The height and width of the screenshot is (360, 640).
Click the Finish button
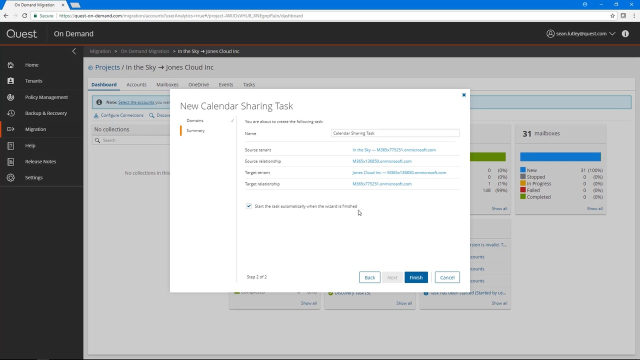[x=416, y=278]
